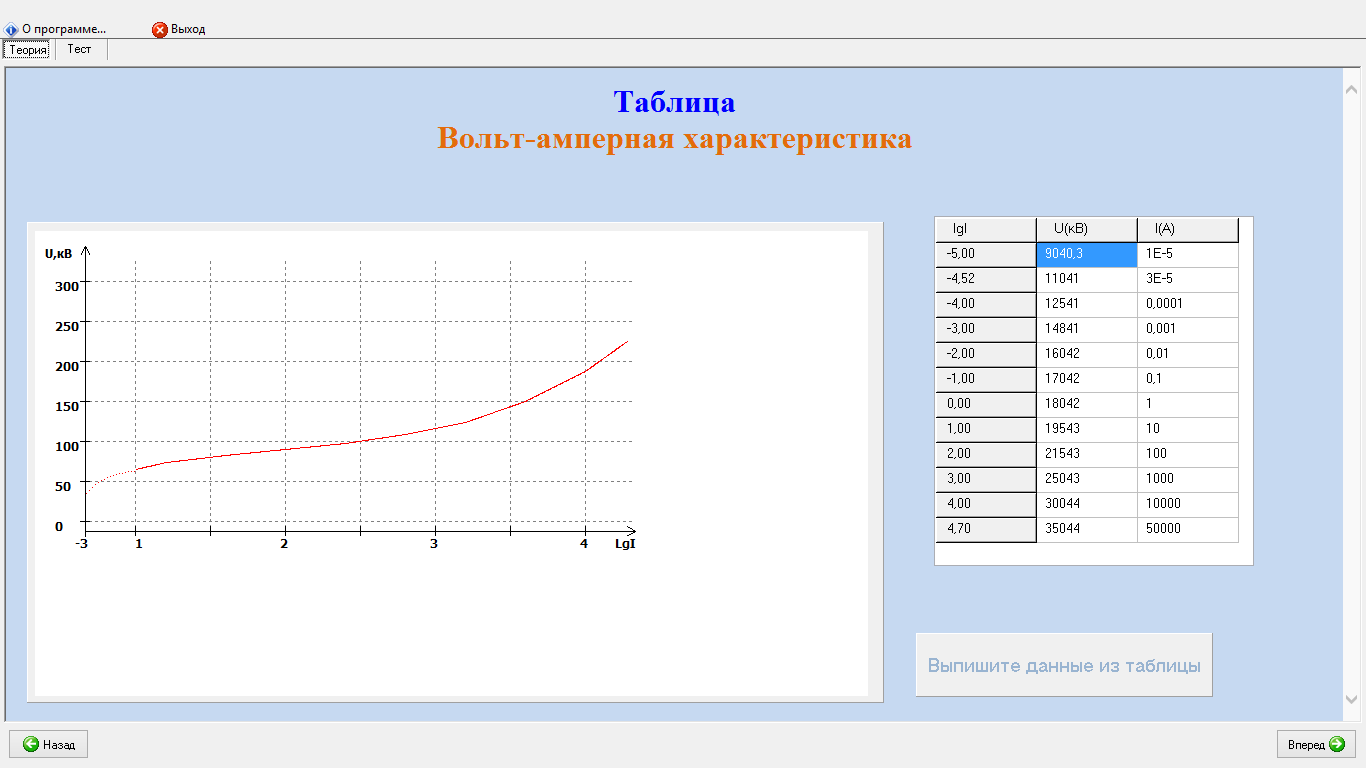Screen dimensions: 1366x768
Task: Click the '300' value on the chart axis
Action: tap(66, 286)
